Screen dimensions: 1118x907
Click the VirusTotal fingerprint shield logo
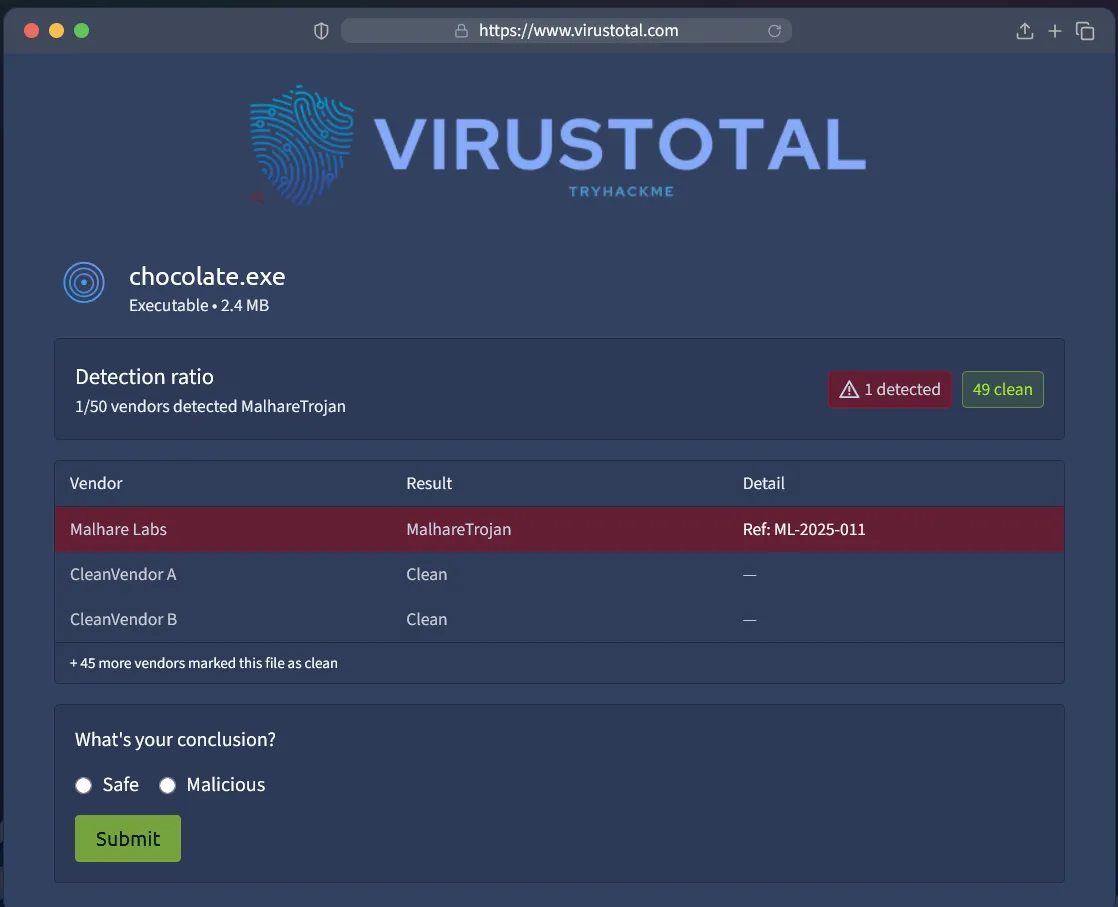(301, 143)
